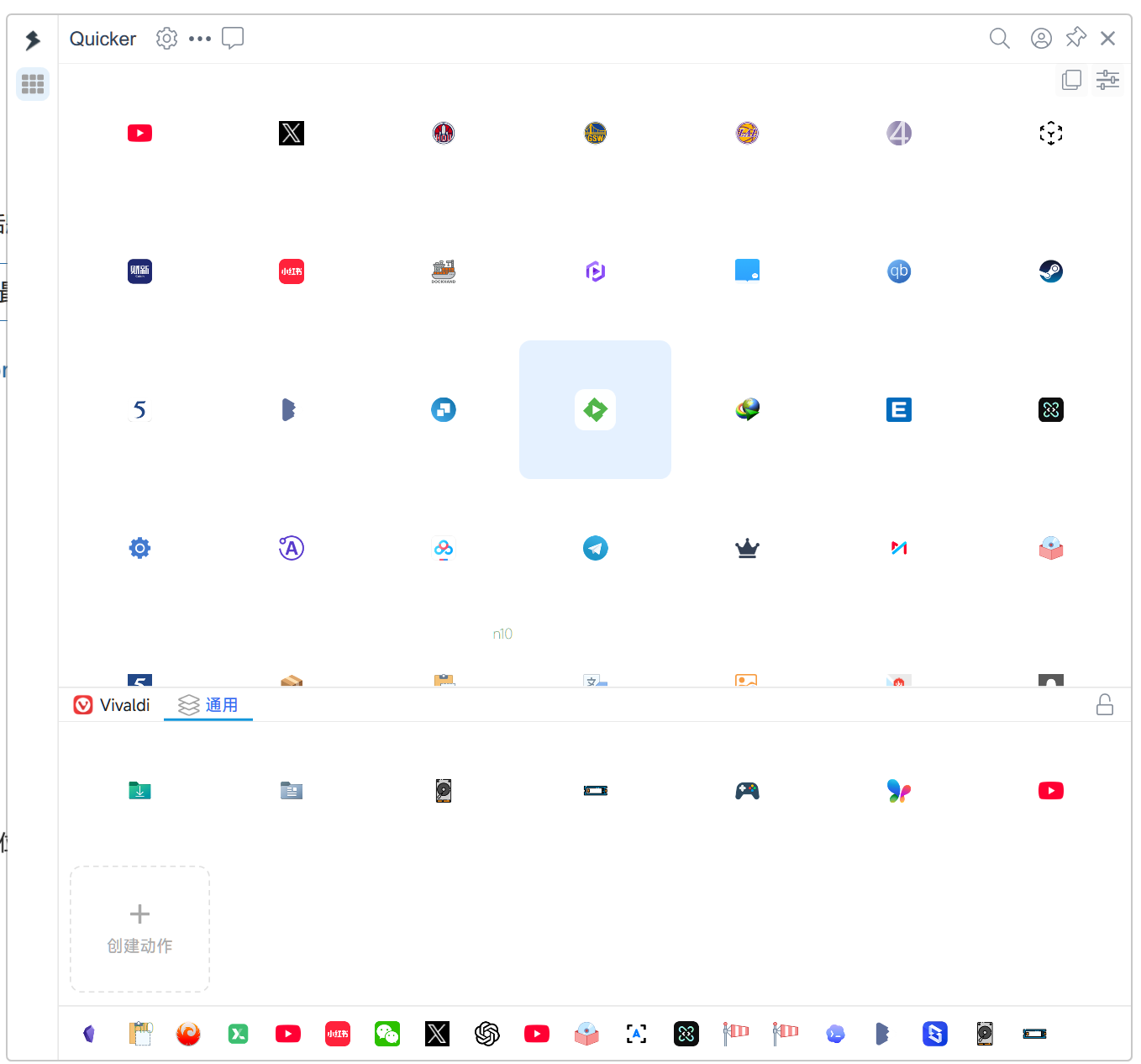Click the bracketed letter A capture icon

[x=637, y=1034]
